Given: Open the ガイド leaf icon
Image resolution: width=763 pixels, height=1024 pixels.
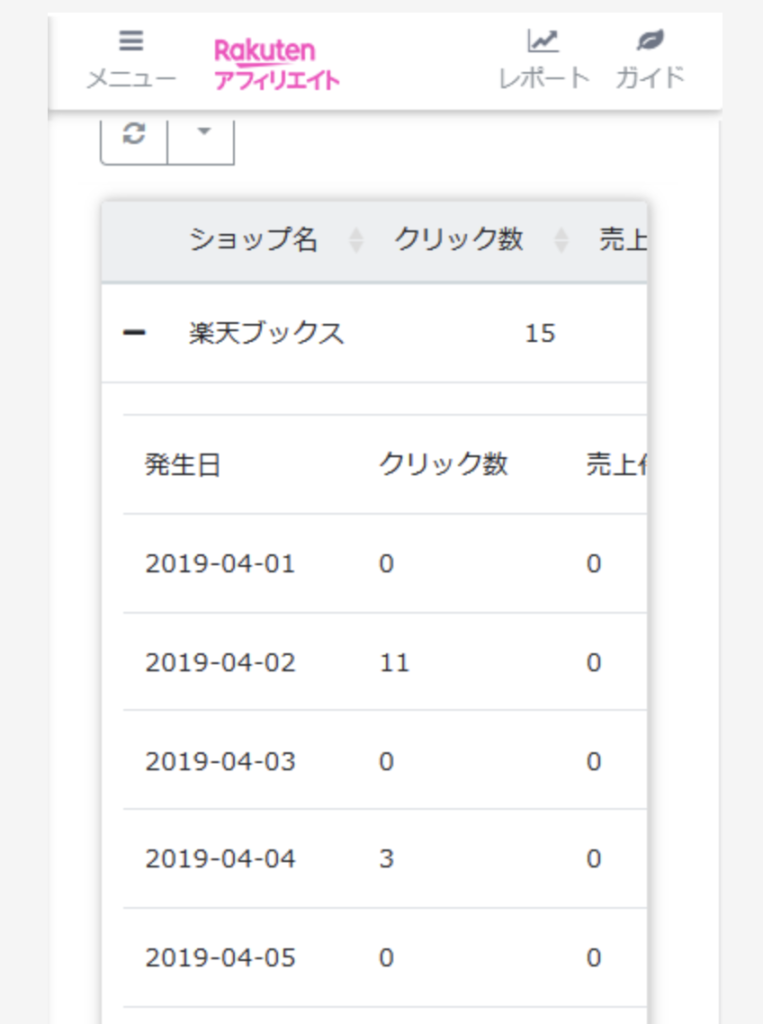Looking at the screenshot, I should [650, 40].
